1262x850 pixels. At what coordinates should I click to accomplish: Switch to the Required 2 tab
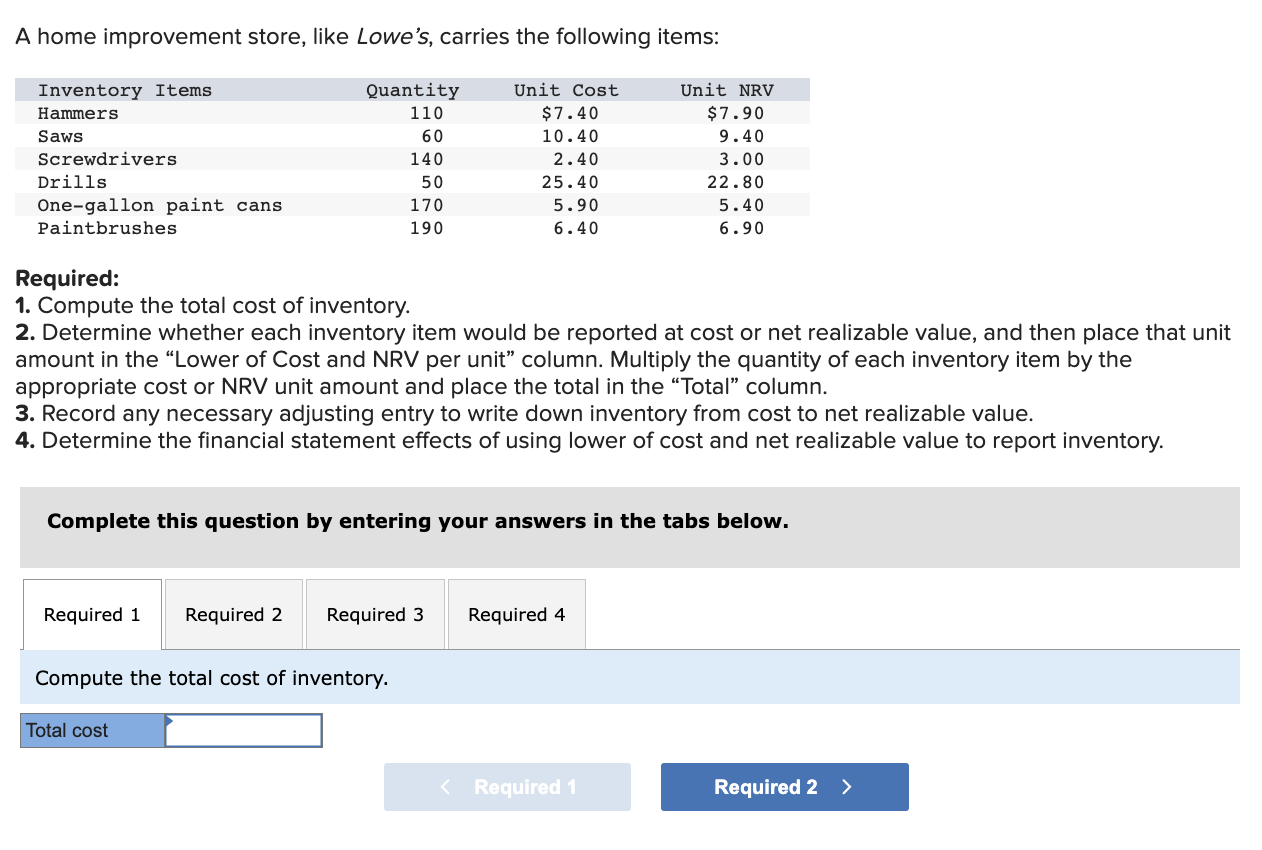click(233, 614)
